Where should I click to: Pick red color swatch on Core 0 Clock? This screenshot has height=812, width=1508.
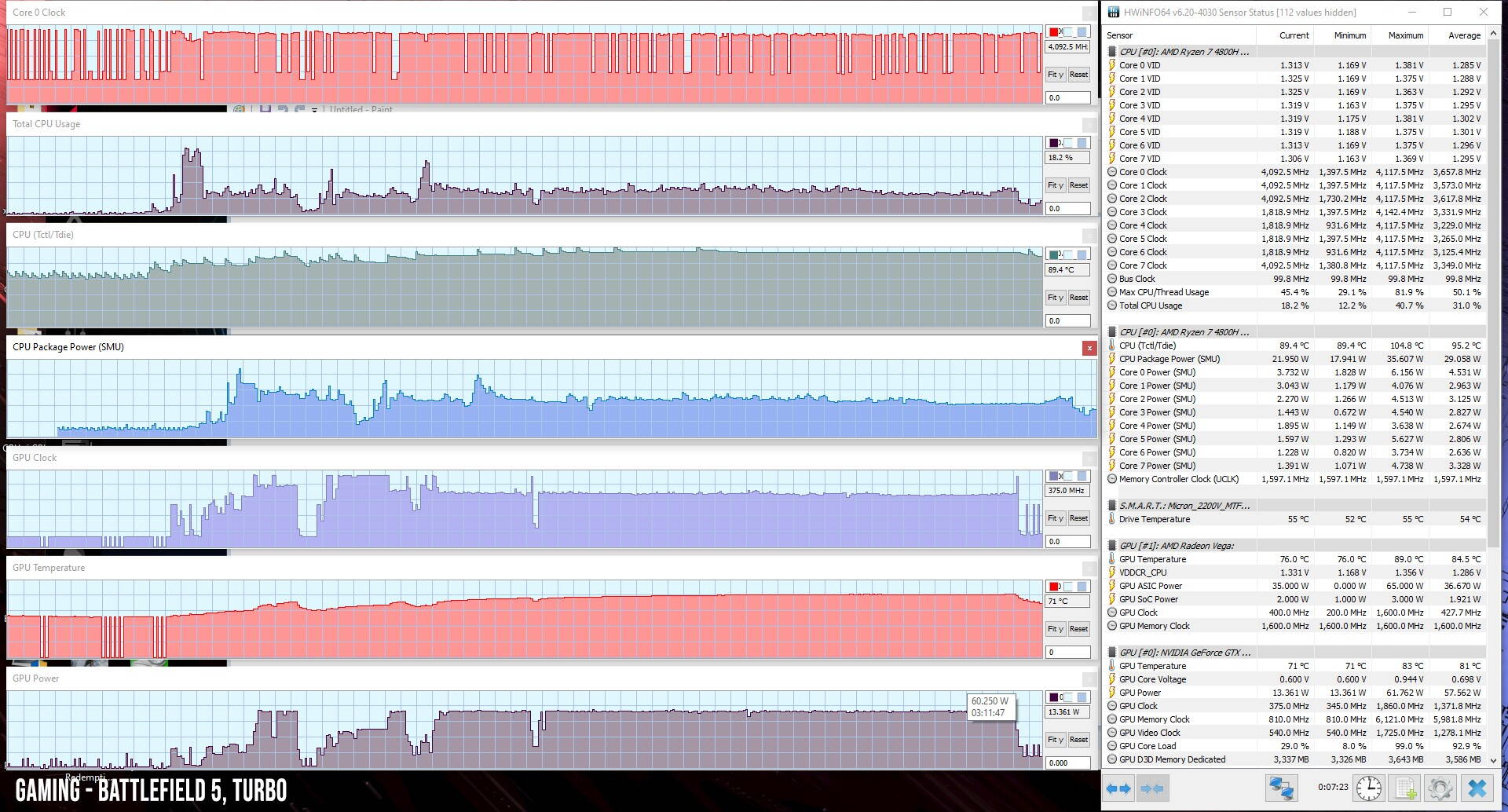pos(1054,32)
